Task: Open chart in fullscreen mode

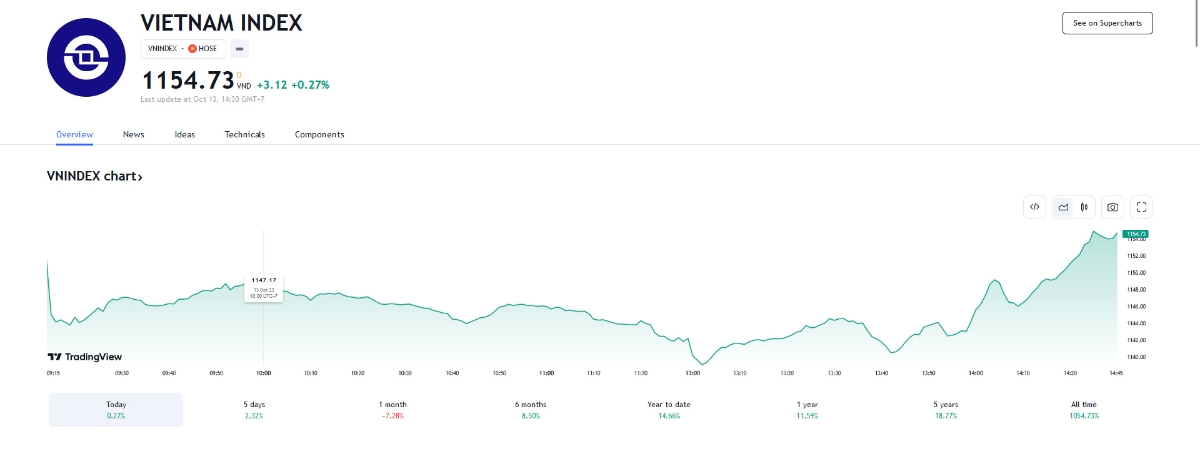Action: tap(1142, 207)
